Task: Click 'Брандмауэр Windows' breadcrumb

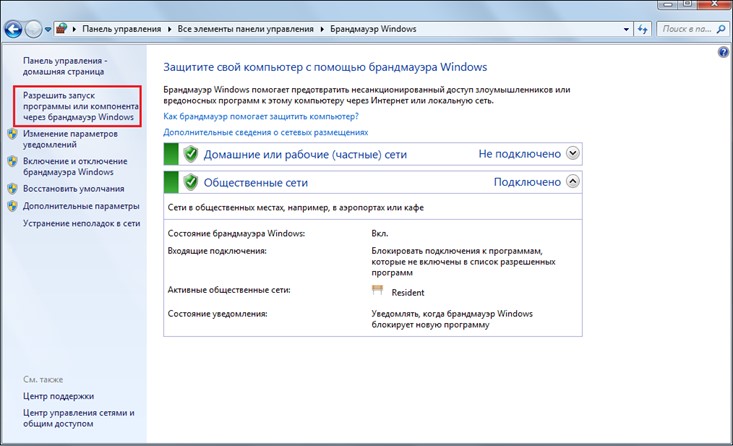Action: [373, 29]
